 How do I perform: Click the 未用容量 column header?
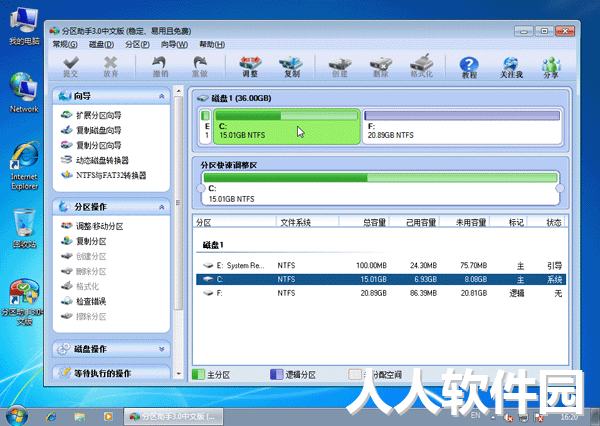465,222
